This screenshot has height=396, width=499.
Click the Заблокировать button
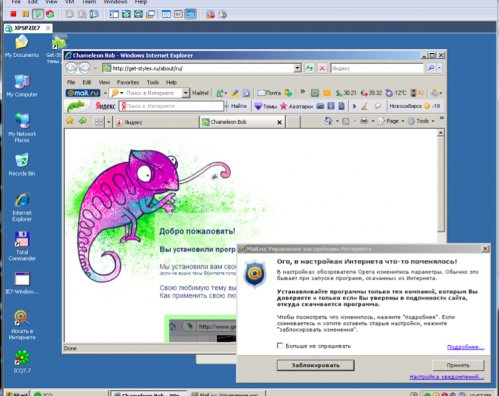(315, 365)
